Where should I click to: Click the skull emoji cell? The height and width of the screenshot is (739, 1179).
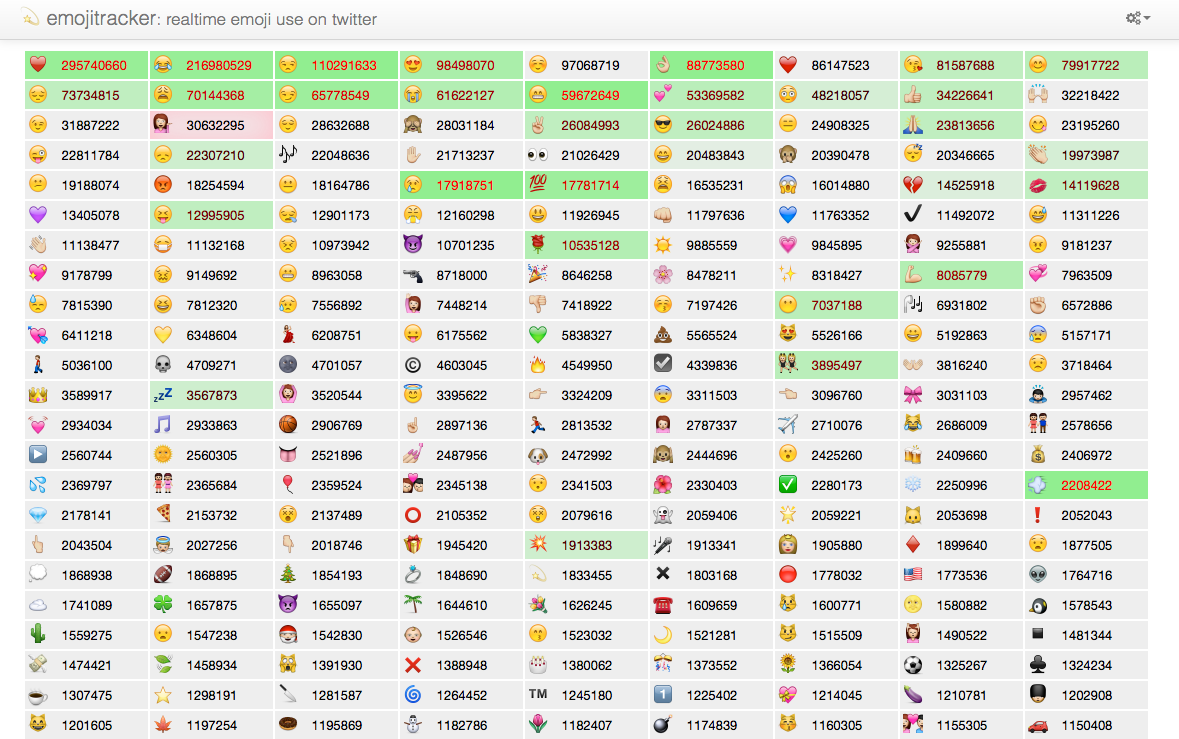(x=163, y=365)
